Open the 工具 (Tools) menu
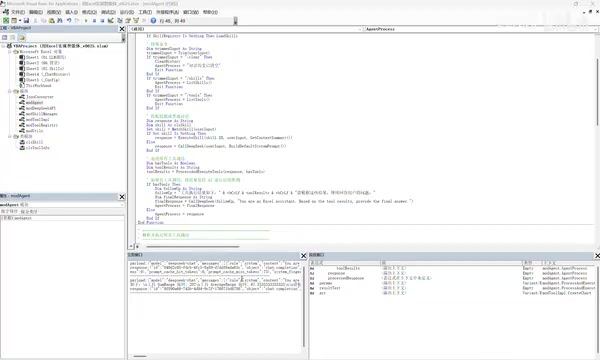The image size is (600, 360). point(145,12)
